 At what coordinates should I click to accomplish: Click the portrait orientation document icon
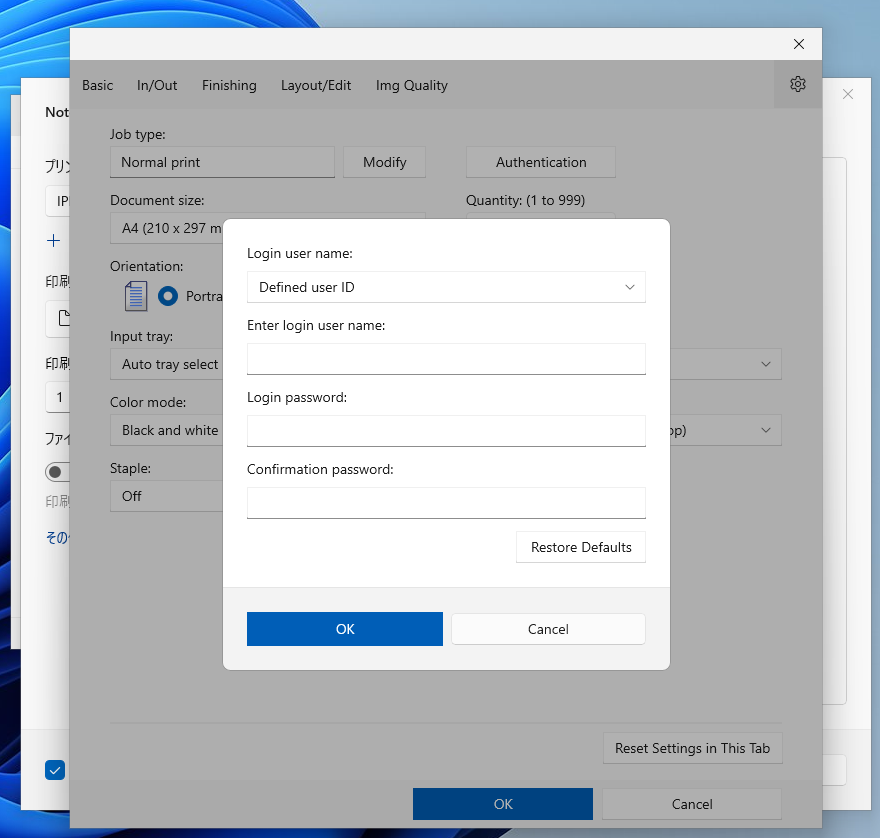(x=135, y=296)
